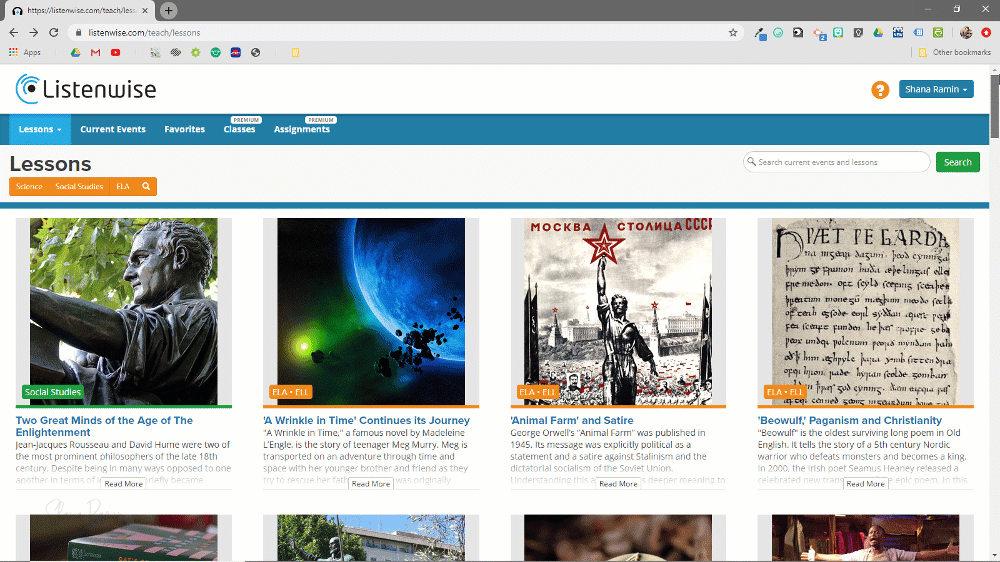Expand the Shana Ramin account dropdown
Viewport: 1000px width, 562px height.
coord(936,89)
